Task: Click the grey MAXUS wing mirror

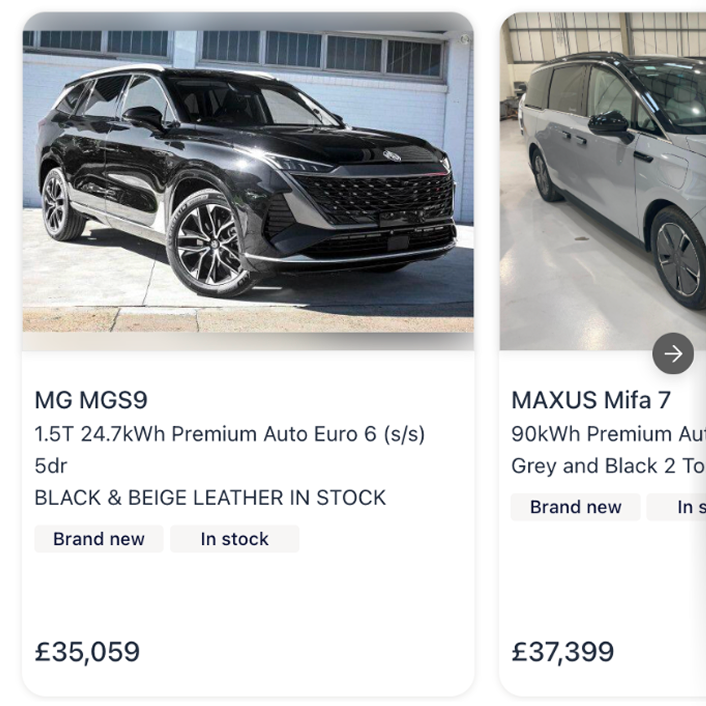Action: point(609,124)
